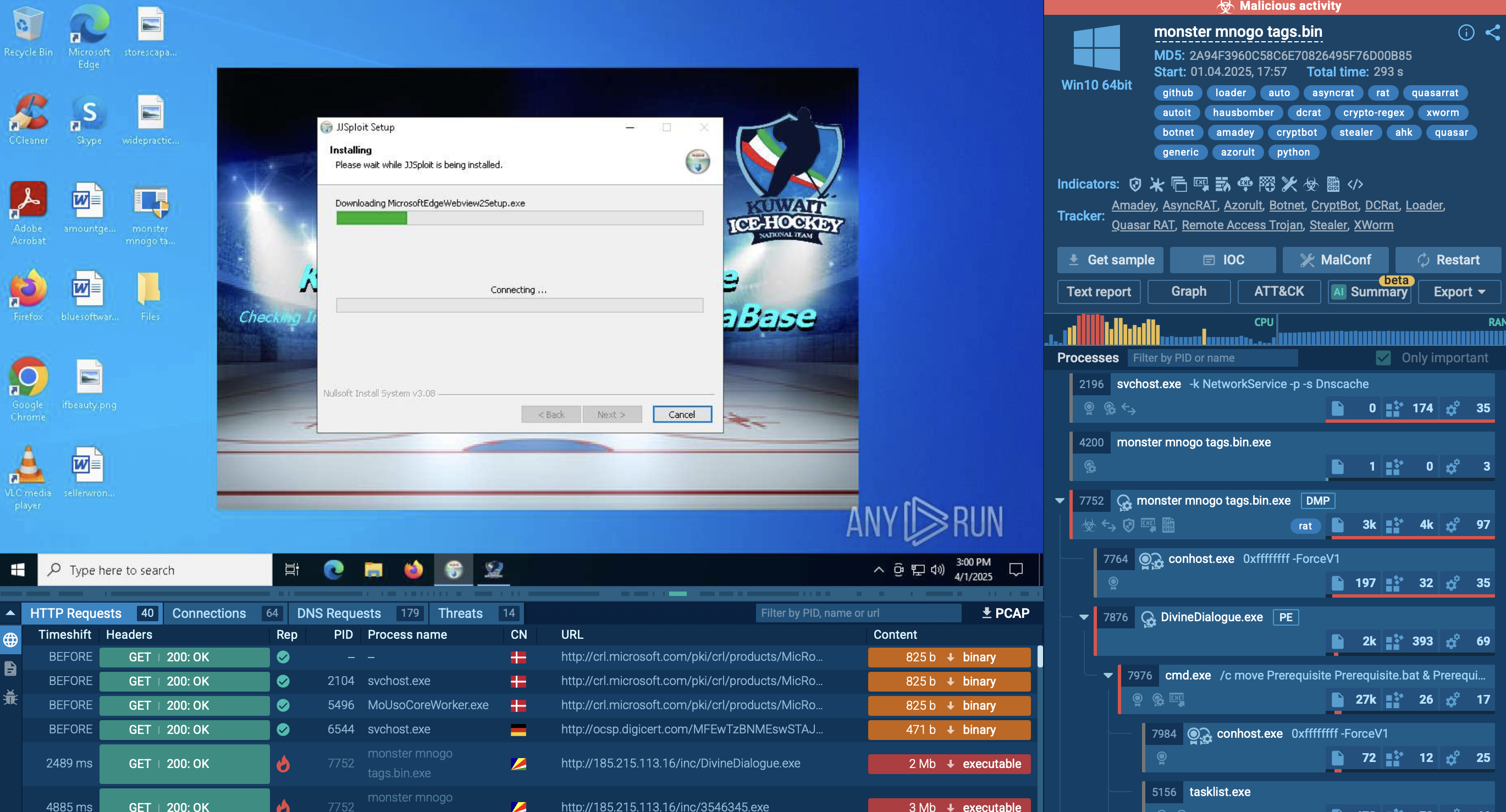
Task: Click the PE badge on DivineDialogue.exe
Action: coord(1286,617)
